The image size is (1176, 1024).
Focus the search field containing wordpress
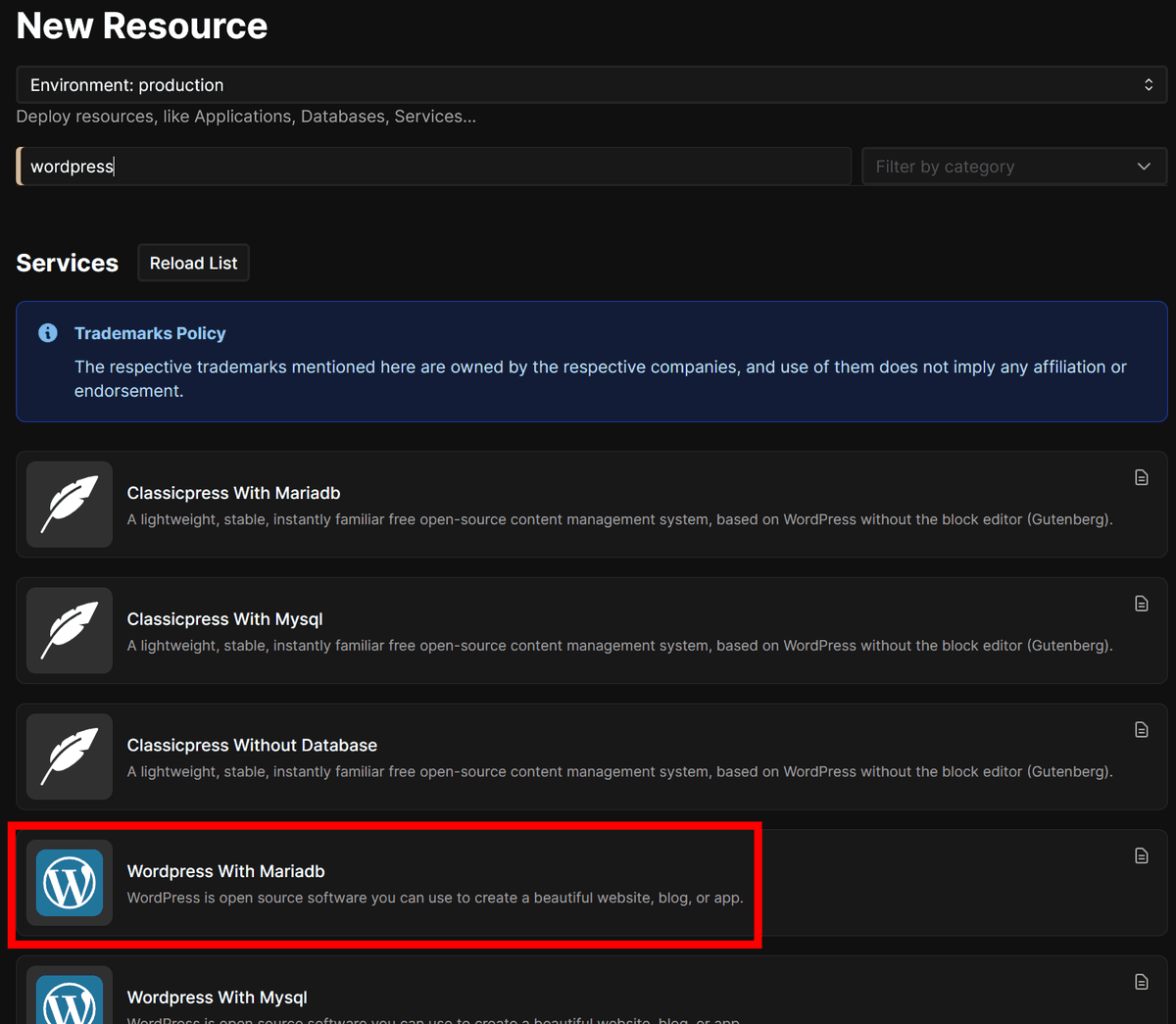click(431, 167)
